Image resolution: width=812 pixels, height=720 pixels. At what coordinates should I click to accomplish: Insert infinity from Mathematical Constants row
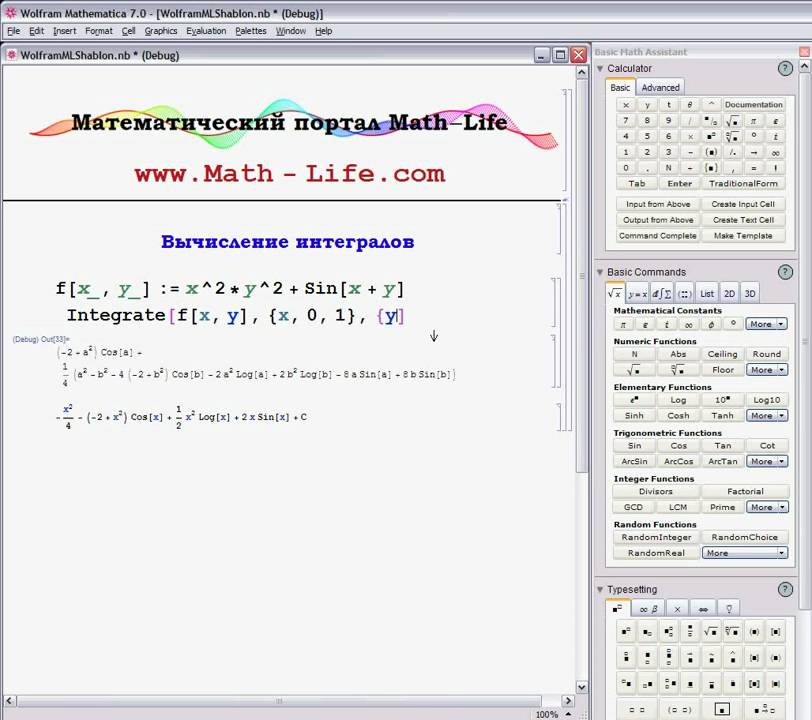[x=689, y=324]
